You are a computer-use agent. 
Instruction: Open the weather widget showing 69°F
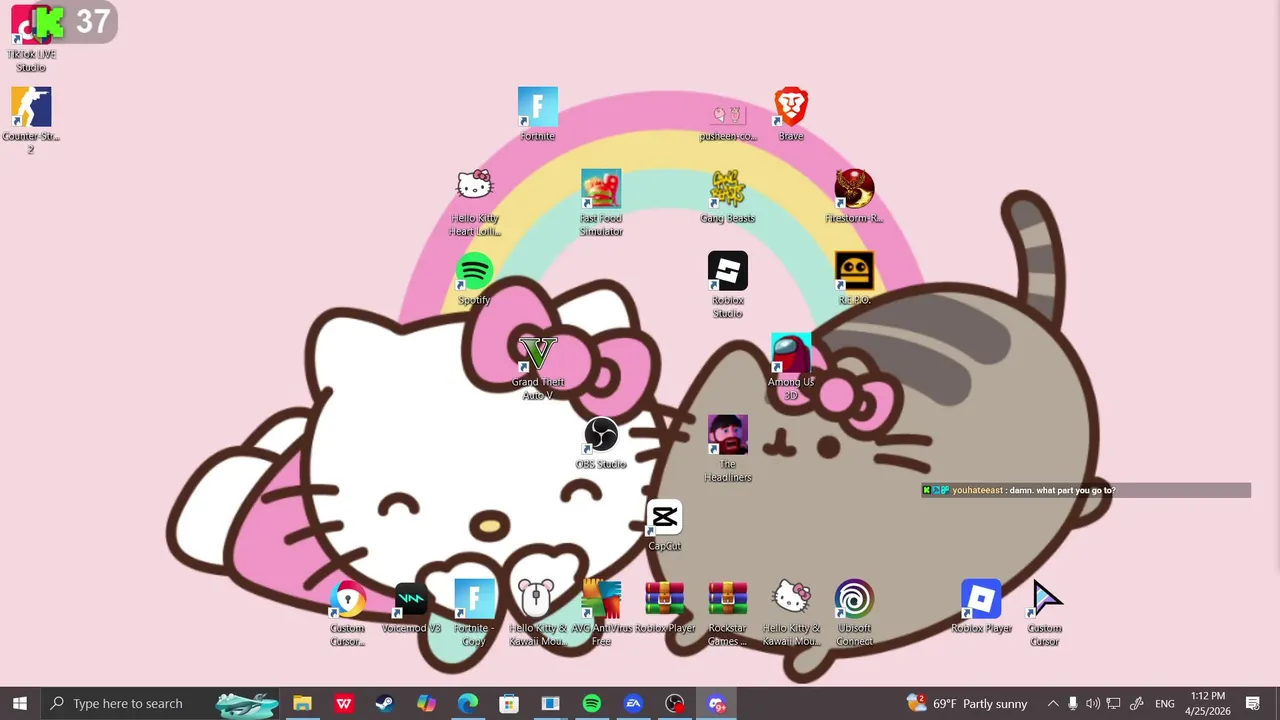point(967,703)
